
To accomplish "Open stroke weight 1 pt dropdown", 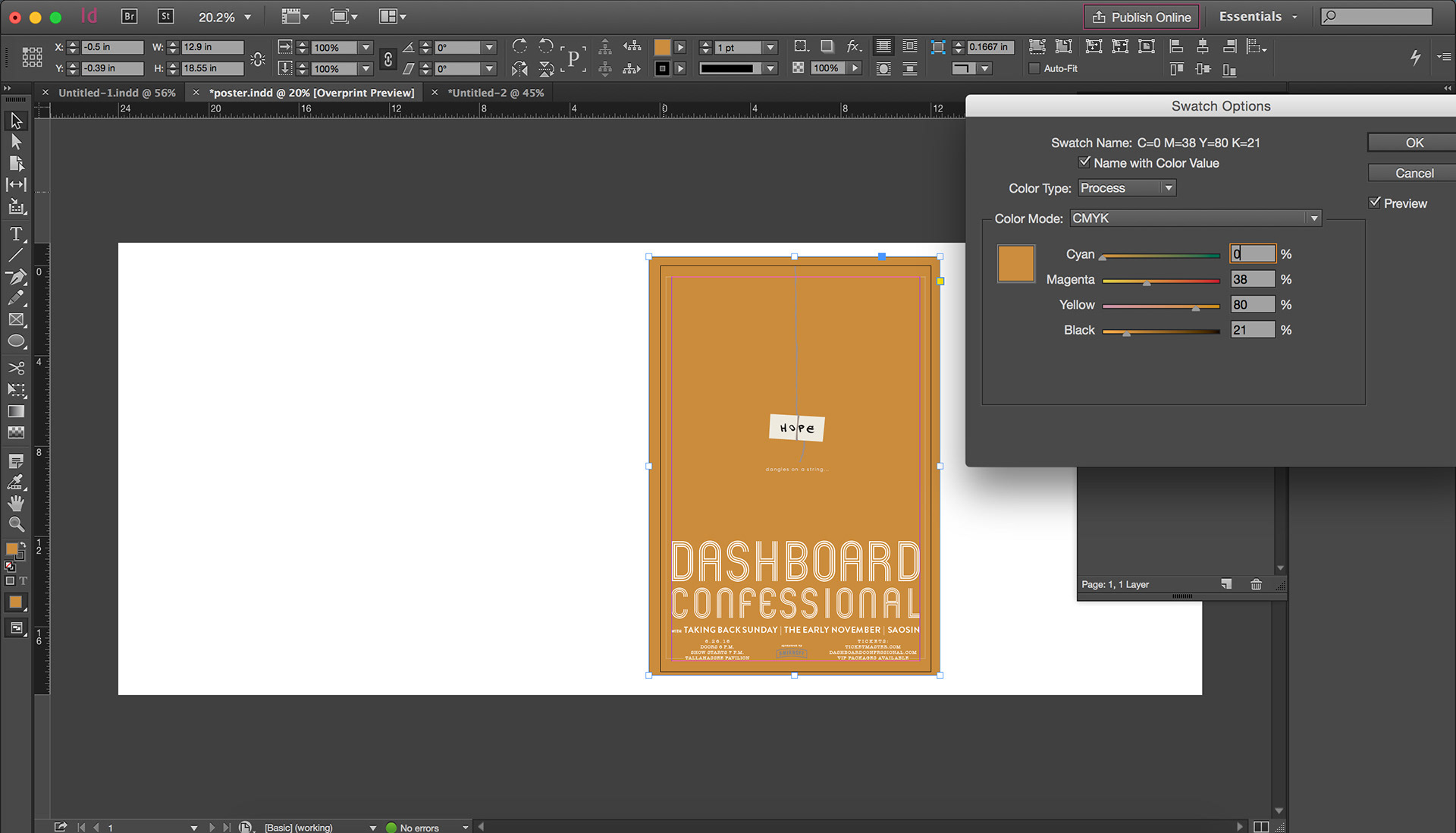I will [x=770, y=47].
